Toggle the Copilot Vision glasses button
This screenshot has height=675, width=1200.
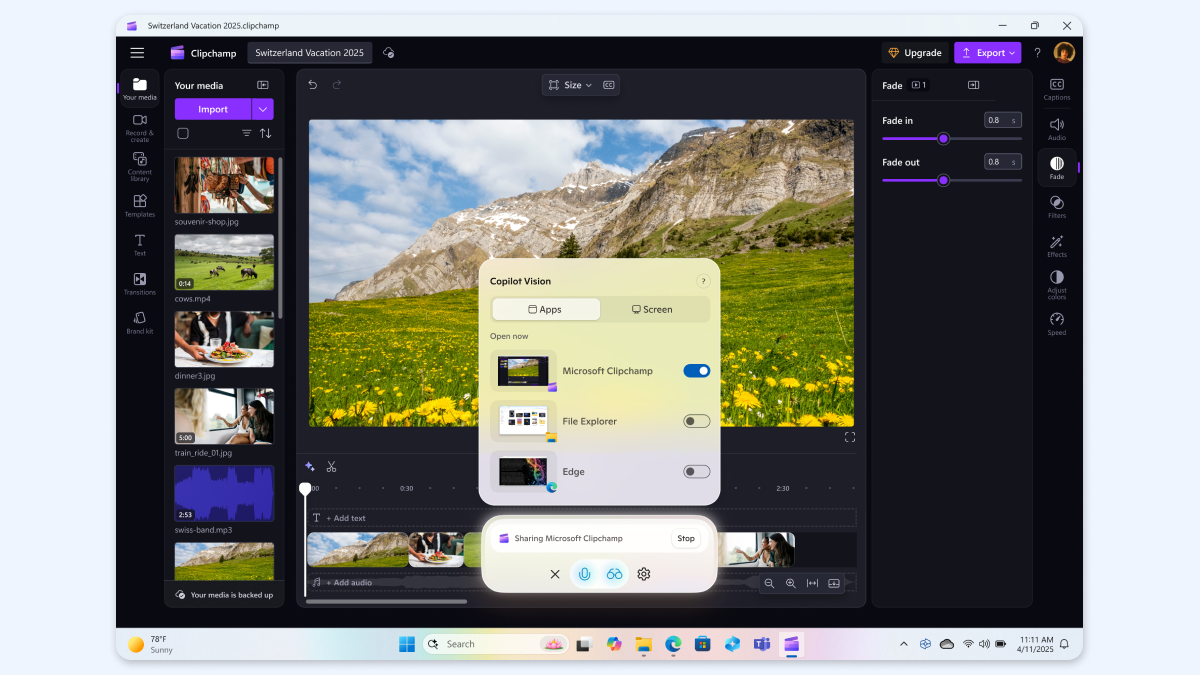pos(614,574)
